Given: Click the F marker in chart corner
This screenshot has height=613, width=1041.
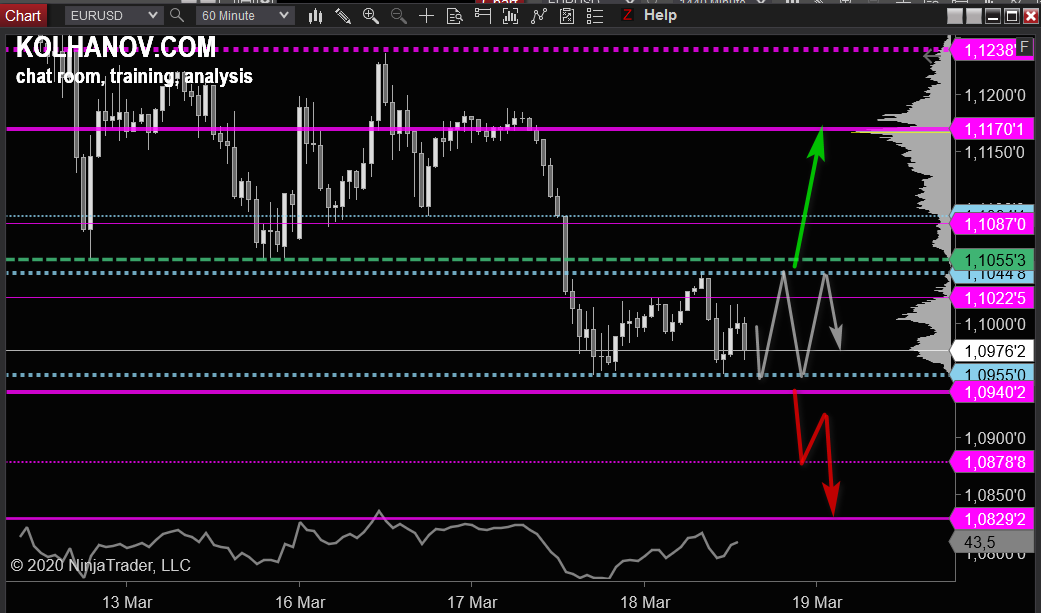Looking at the screenshot, I should pos(1025,46).
